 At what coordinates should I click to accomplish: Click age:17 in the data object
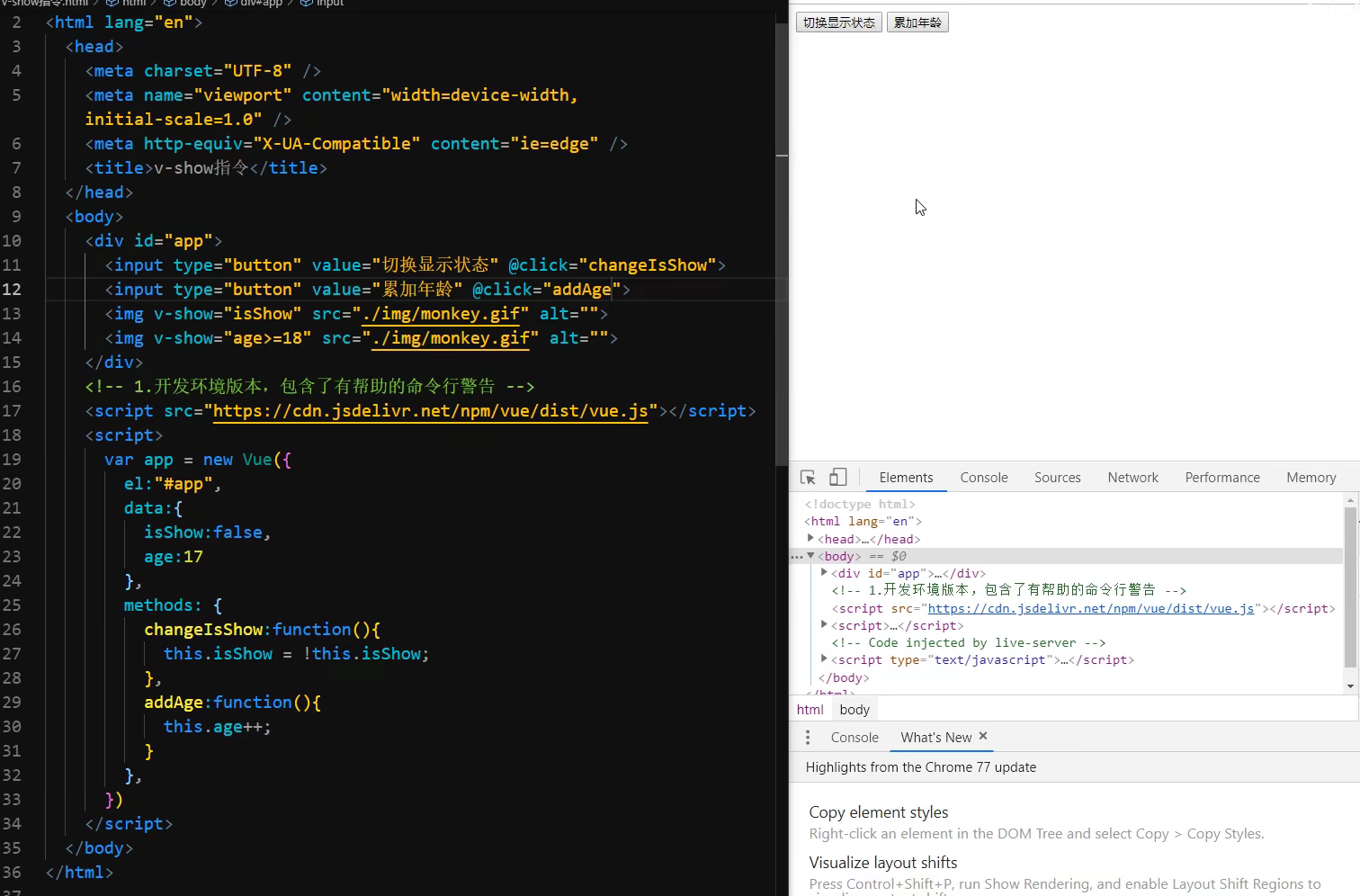coord(174,557)
